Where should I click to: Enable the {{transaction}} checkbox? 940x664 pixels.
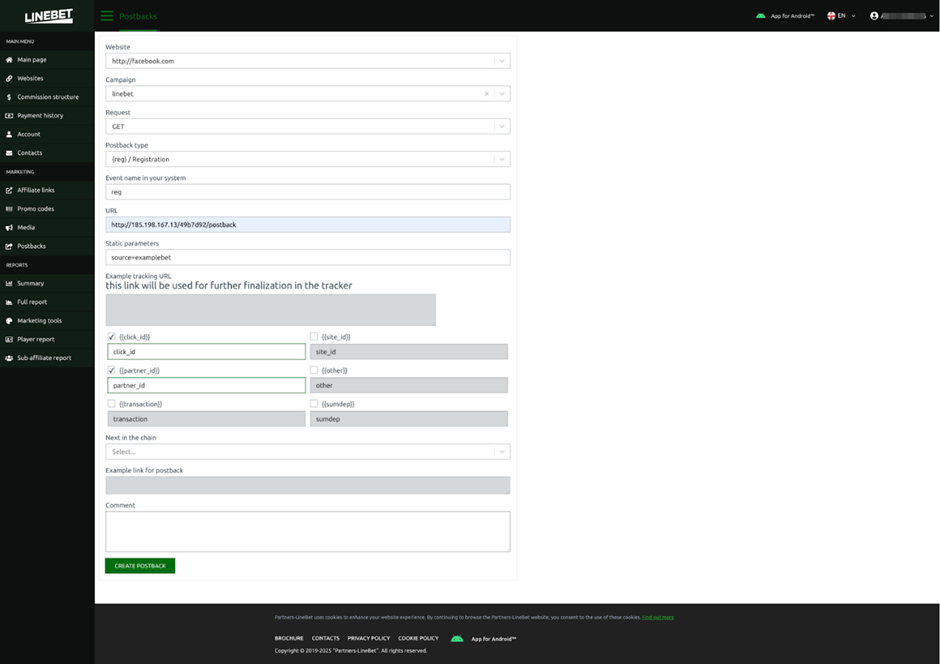(112, 403)
